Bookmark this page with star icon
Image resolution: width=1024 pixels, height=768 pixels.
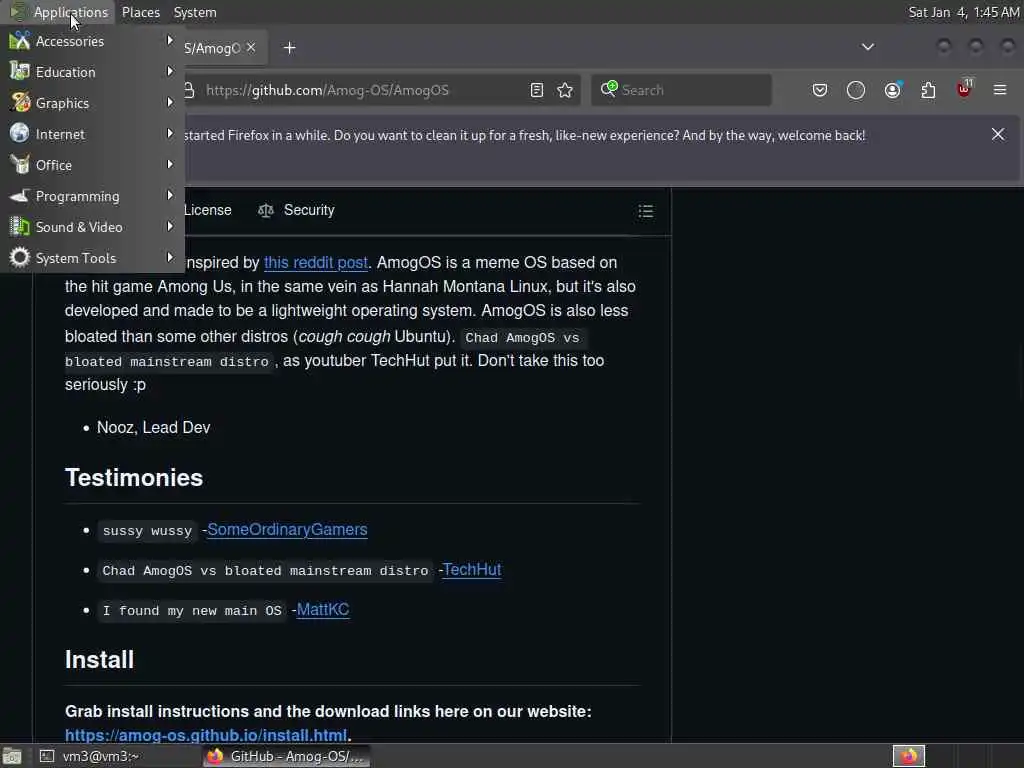[x=565, y=90]
